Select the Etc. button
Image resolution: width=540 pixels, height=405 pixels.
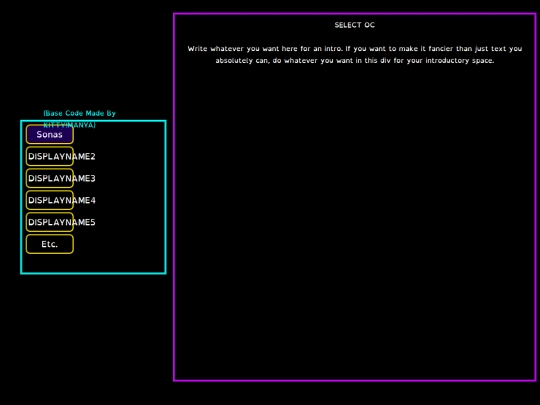pos(50,244)
